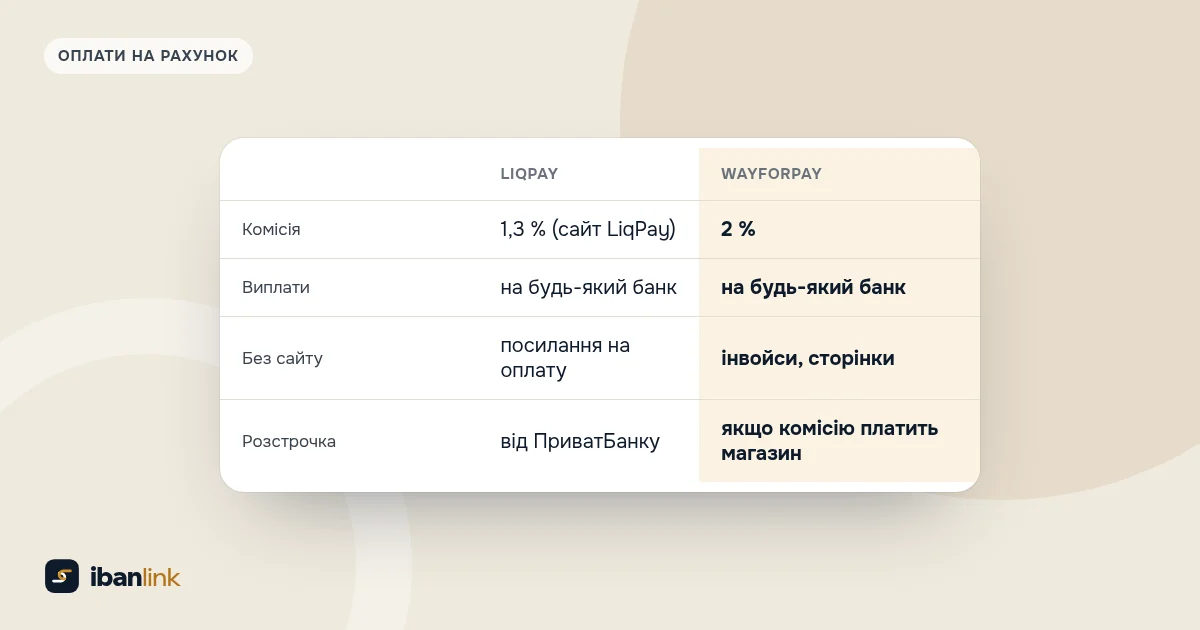Click the bold 2 % cell
The image size is (1200, 630).
pyautogui.click(x=738, y=229)
